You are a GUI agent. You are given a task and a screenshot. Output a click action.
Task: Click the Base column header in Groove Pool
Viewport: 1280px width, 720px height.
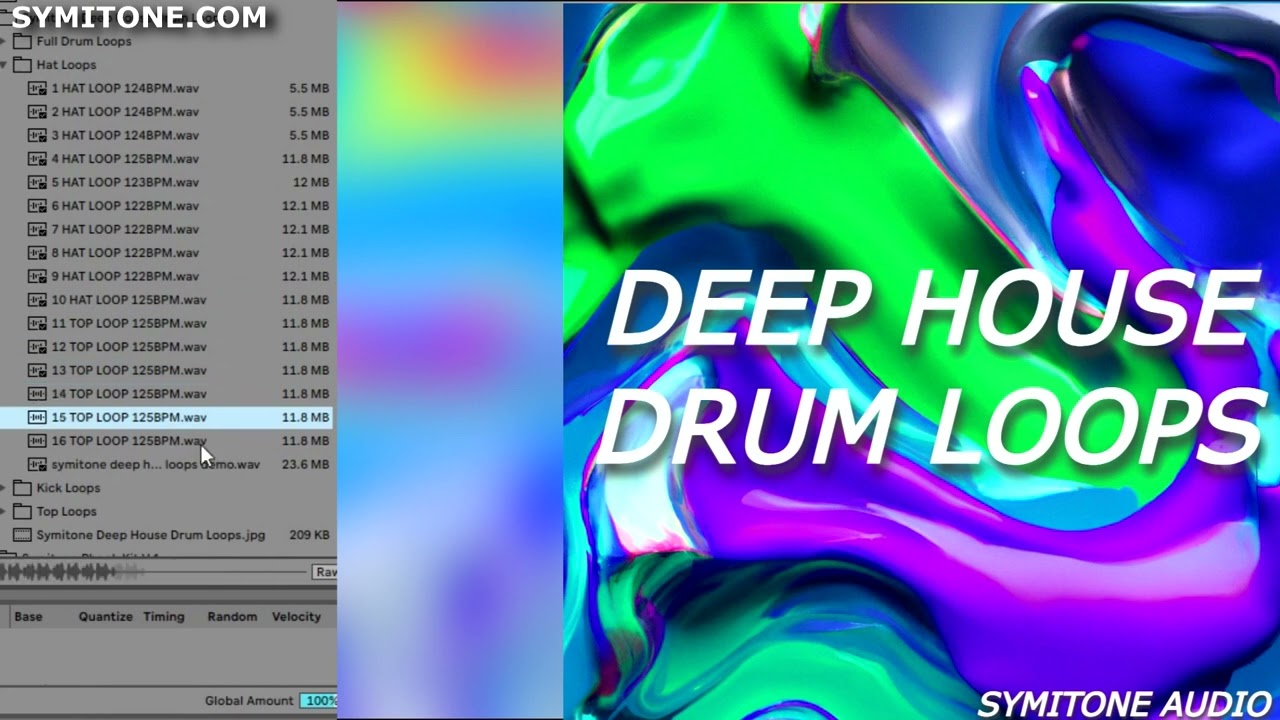tap(28, 617)
